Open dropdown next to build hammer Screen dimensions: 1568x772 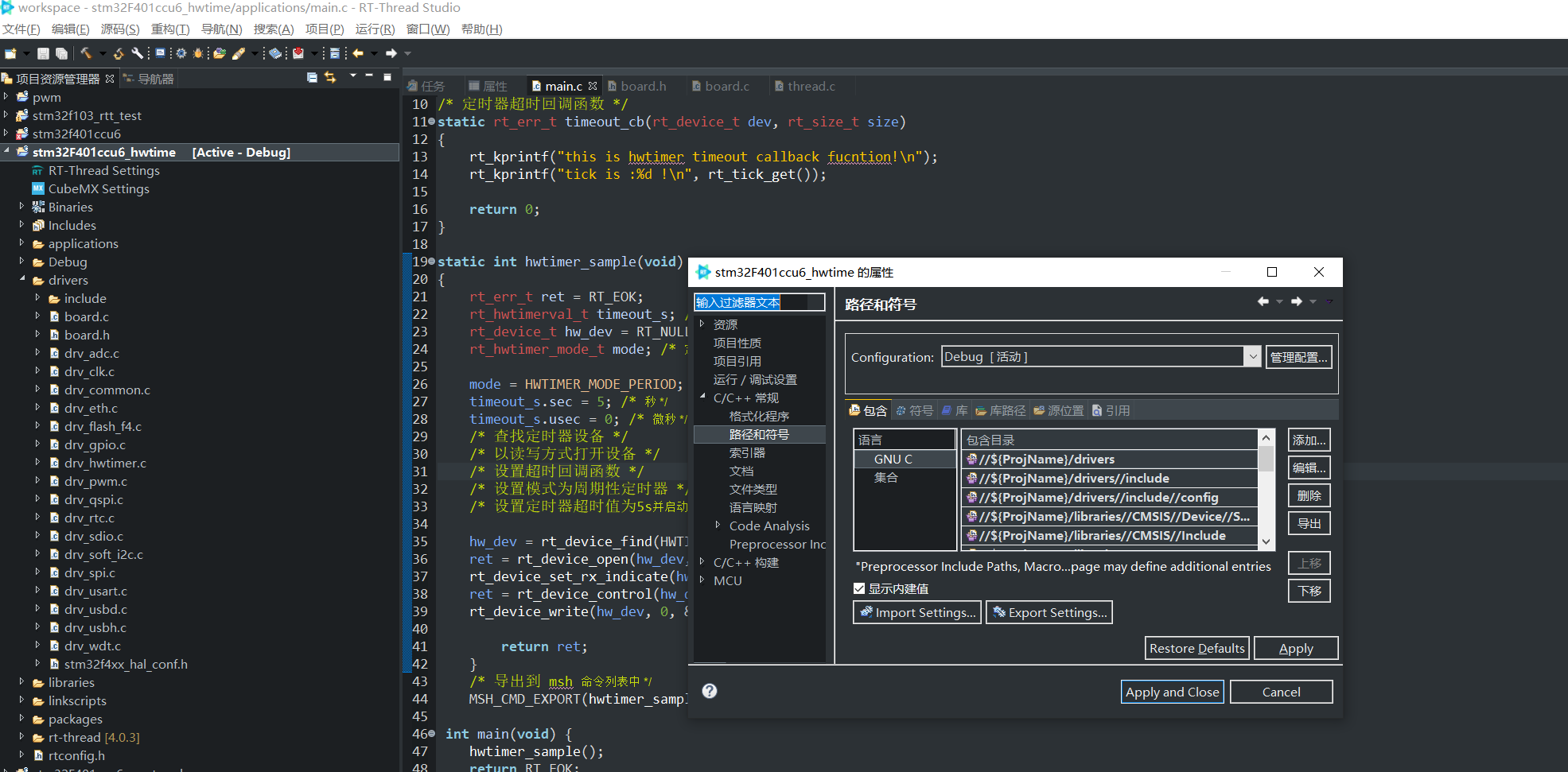point(103,53)
